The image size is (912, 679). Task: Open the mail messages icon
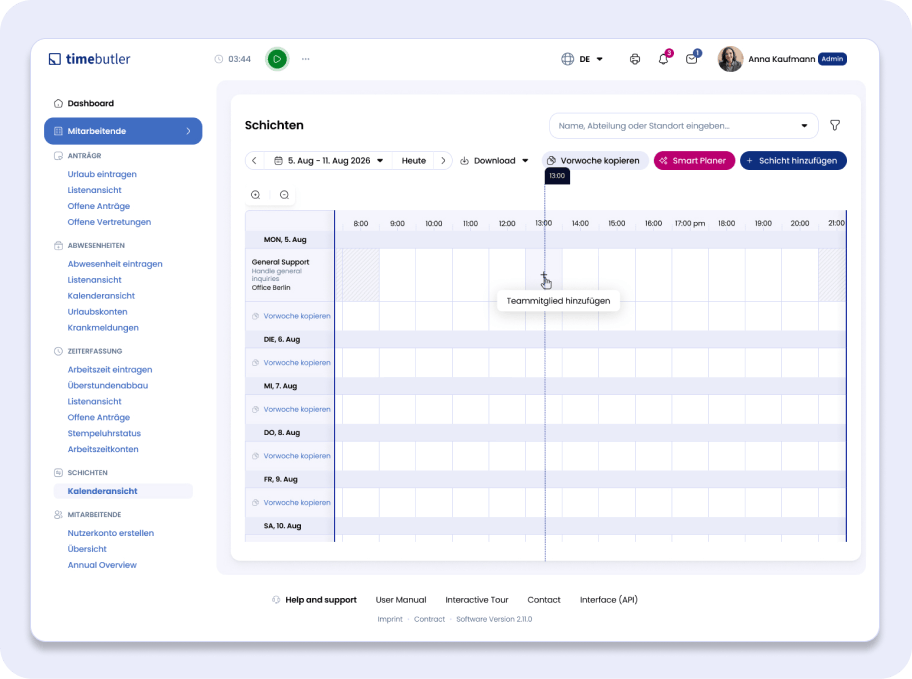(x=691, y=59)
